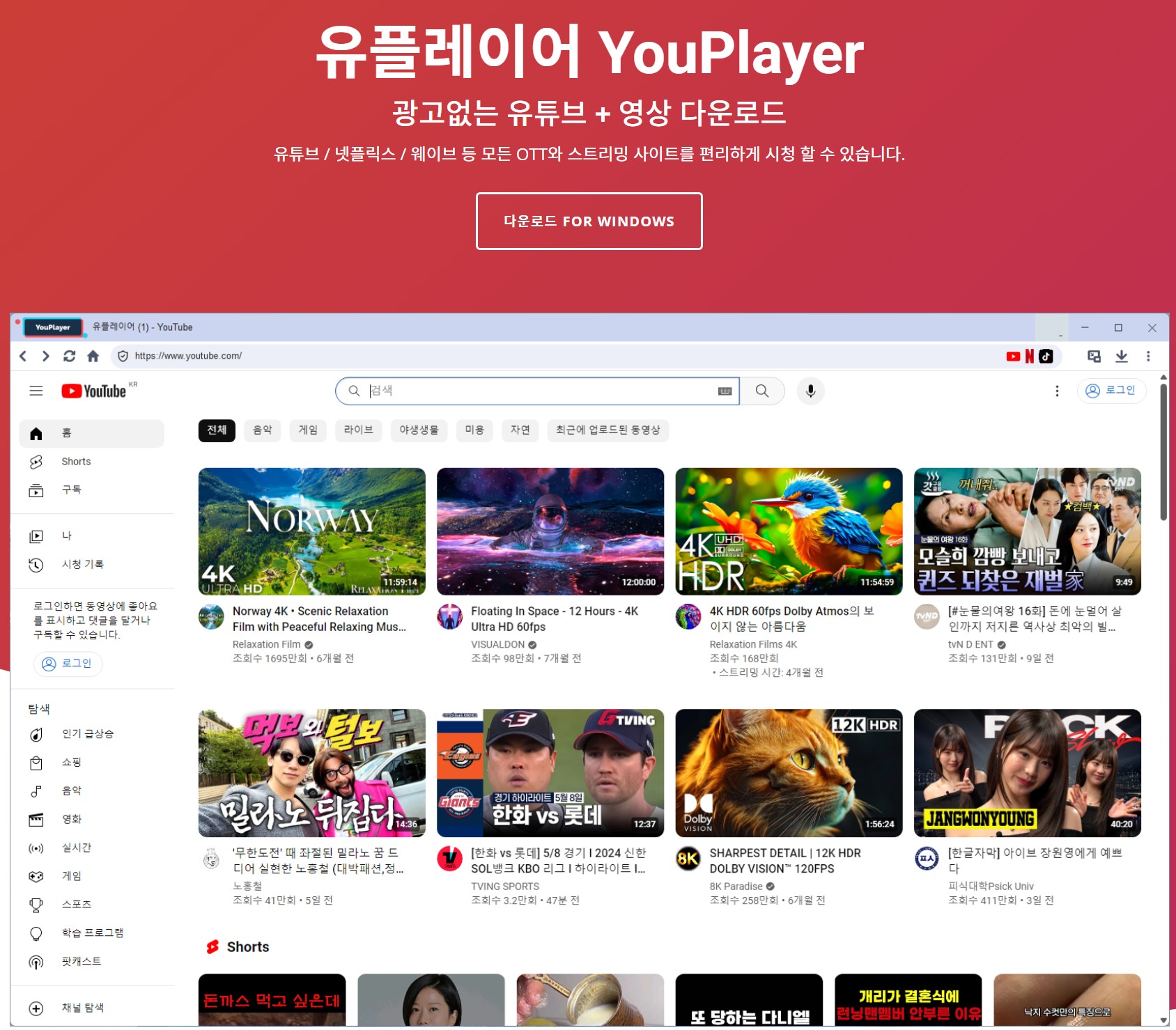Open the 4K HDR kingfisher video thumbnail
The width and height of the screenshot is (1176, 1030).
click(x=789, y=531)
